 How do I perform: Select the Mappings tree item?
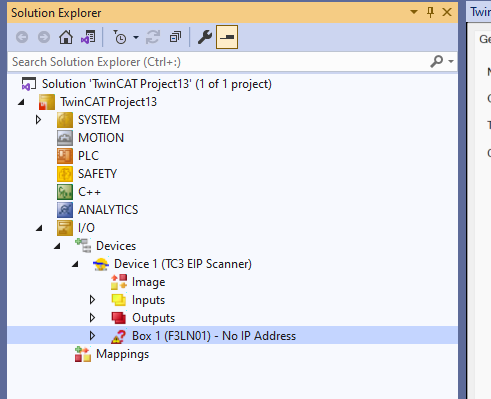pyautogui.click(x=122, y=354)
